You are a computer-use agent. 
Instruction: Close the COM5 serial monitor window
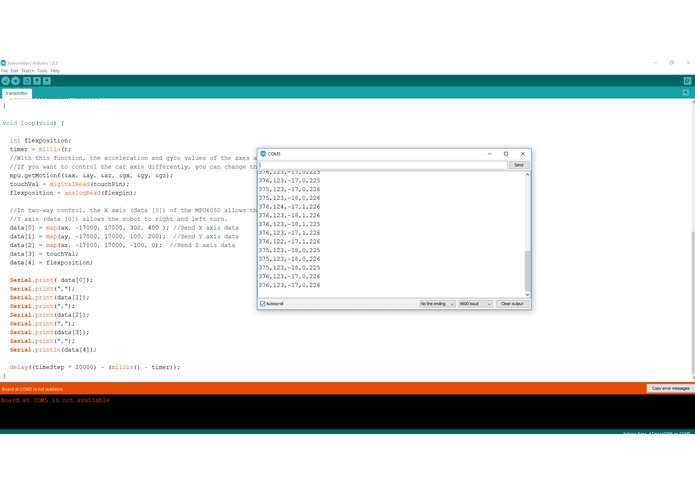pos(523,154)
